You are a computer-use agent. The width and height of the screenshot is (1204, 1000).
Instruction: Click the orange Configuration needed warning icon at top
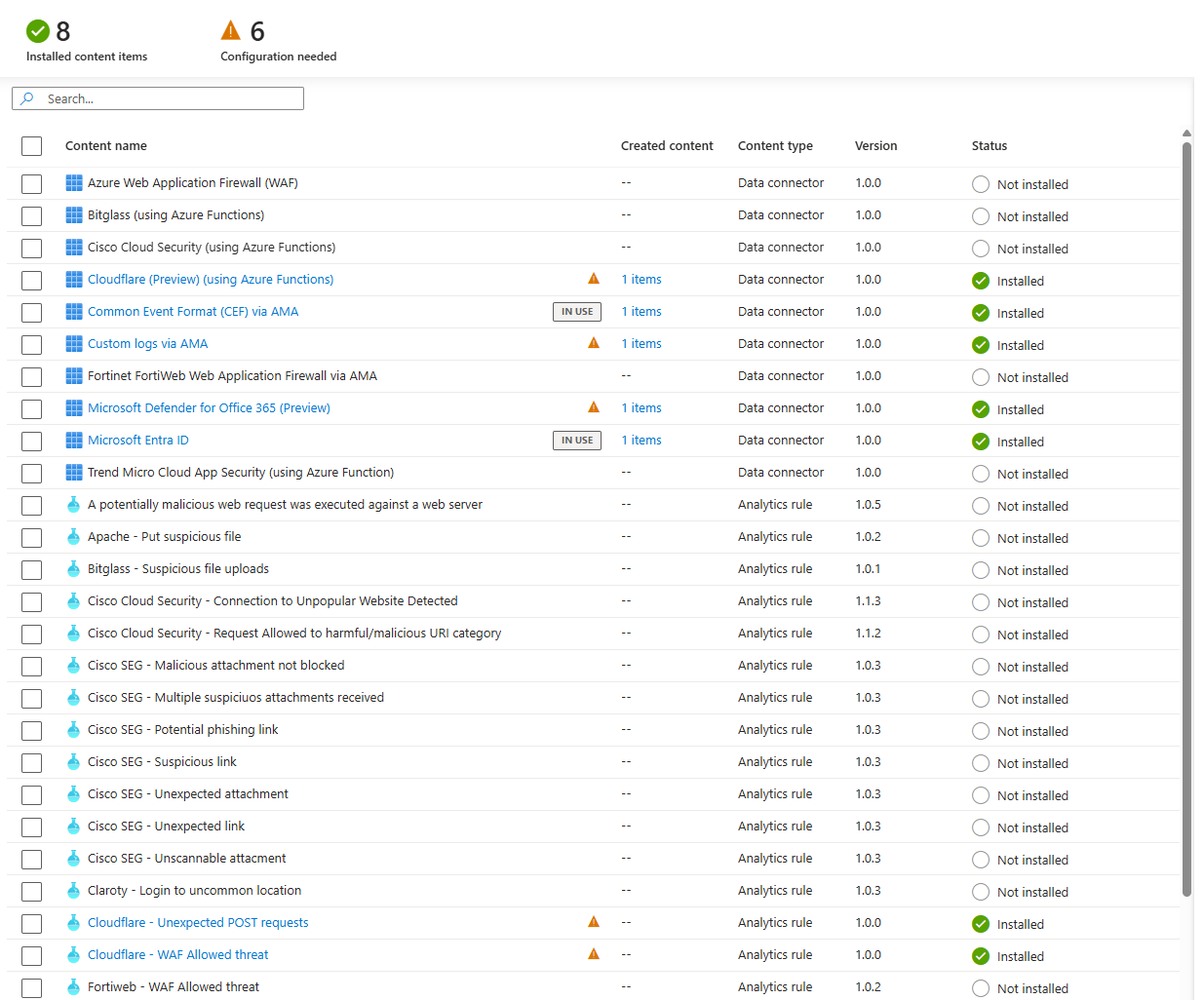coord(231,30)
